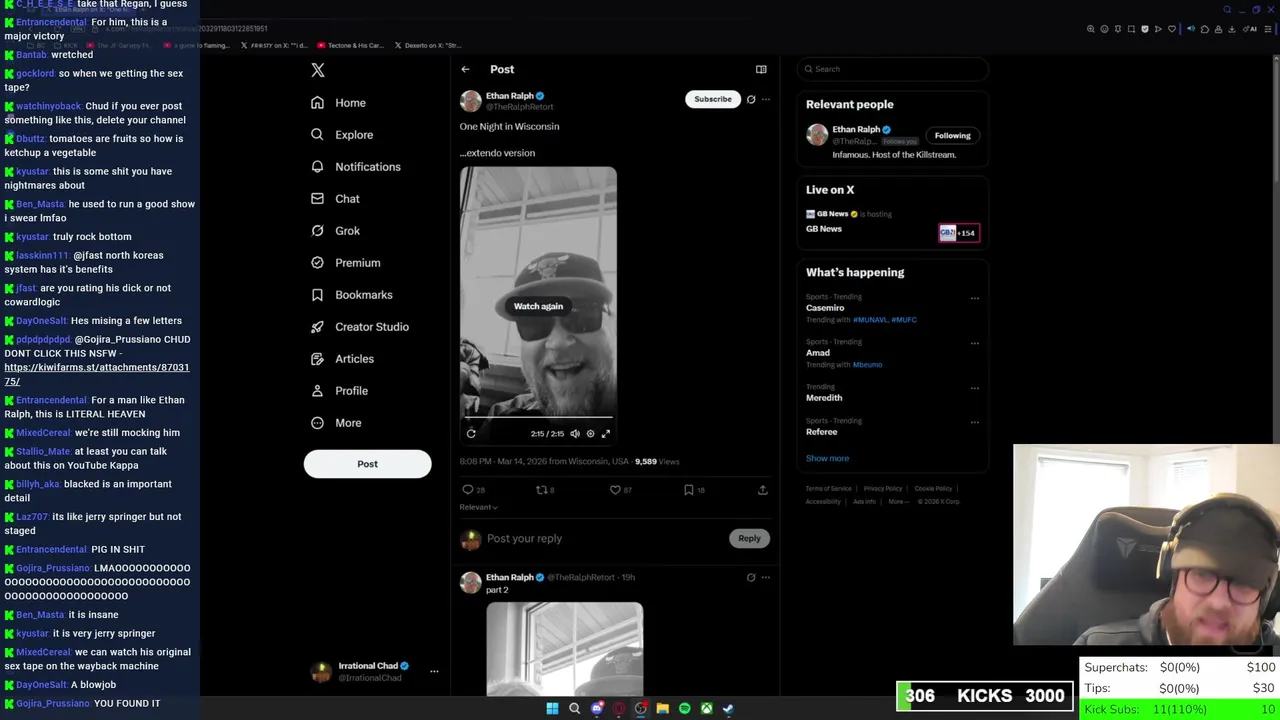Open Spotify from the taskbar
The width and height of the screenshot is (1280, 720).
[x=684, y=708]
